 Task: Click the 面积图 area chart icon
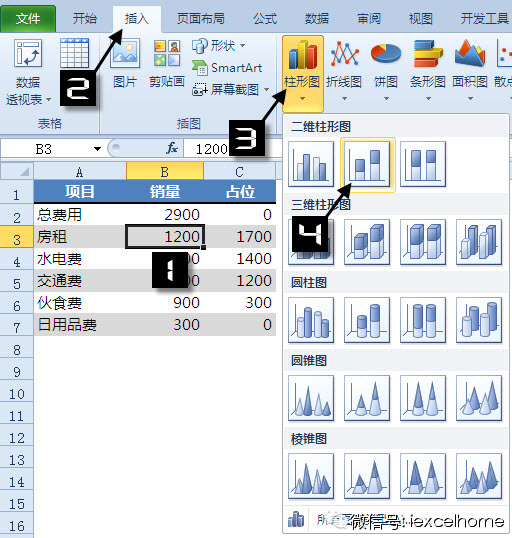470,54
